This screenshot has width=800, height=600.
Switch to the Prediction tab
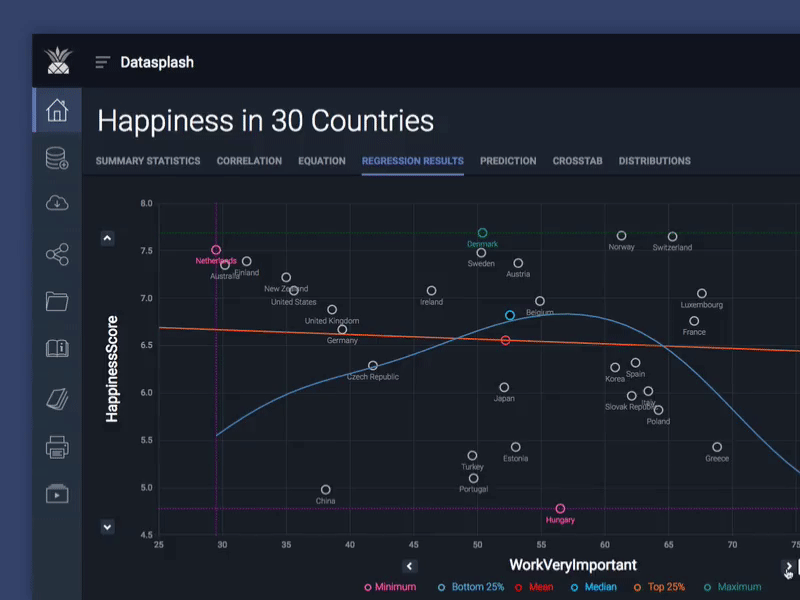tap(508, 161)
